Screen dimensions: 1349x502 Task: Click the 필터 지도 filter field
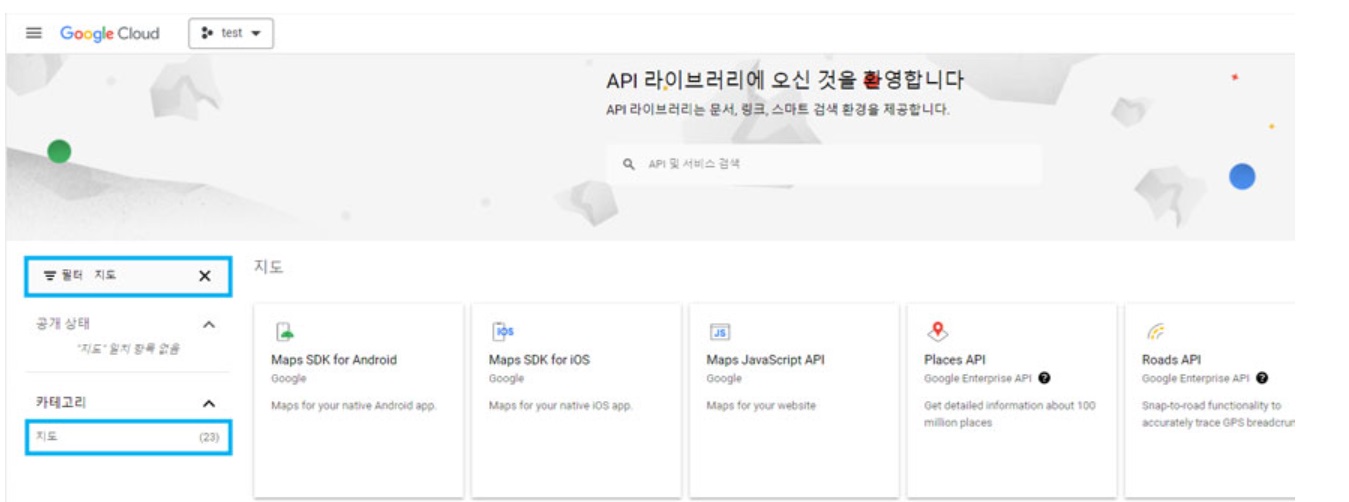click(x=129, y=276)
